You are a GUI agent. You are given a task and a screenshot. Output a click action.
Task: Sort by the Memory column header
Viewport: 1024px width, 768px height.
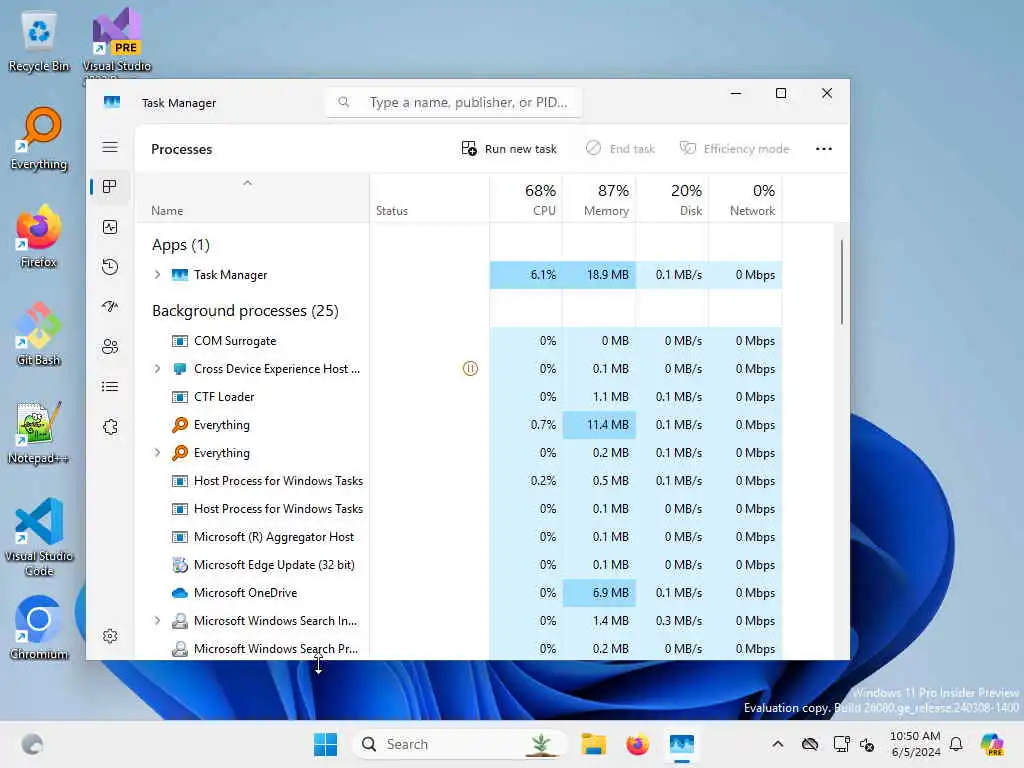tap(599, 199)
